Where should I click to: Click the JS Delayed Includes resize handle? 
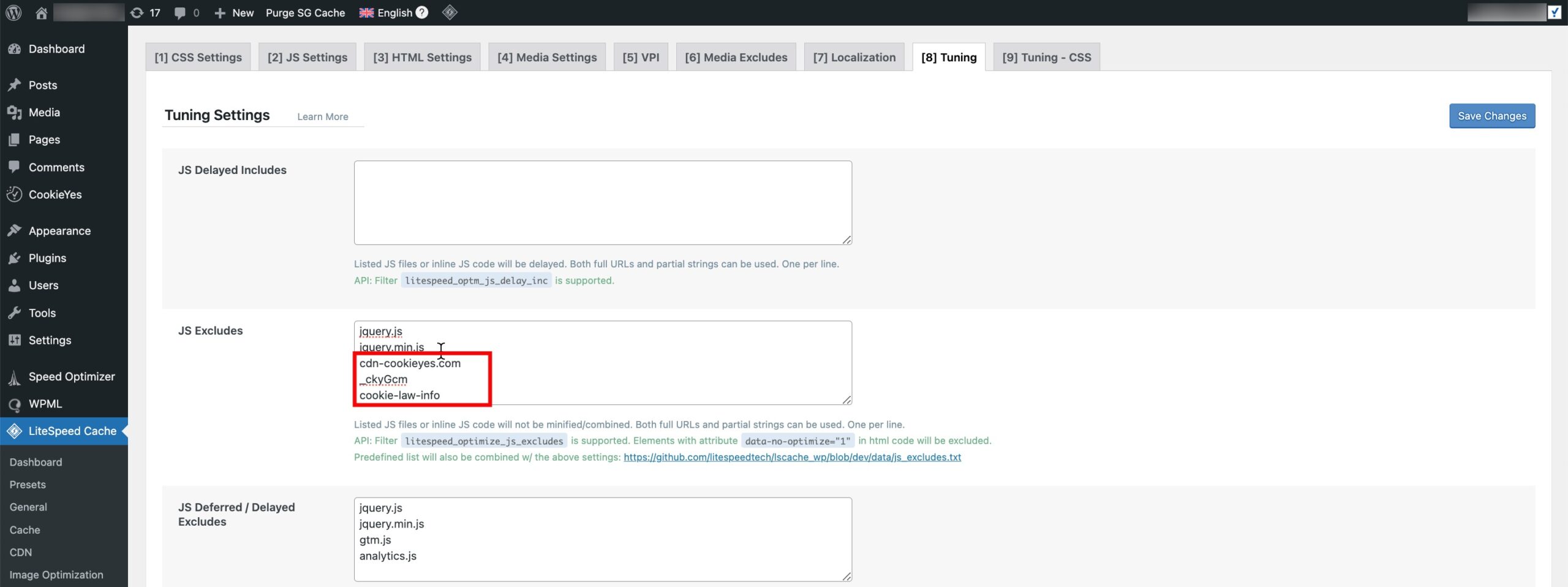pyautogui.click(x=846, y=240)
